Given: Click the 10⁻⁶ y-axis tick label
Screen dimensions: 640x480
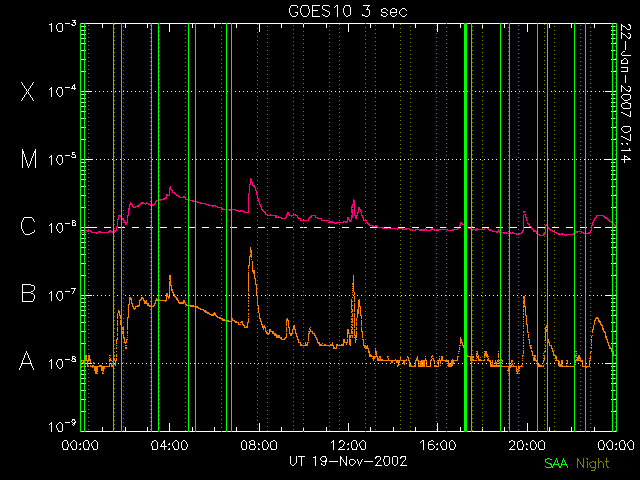Looking at the screenshot, I should click(x=62, y=227).
